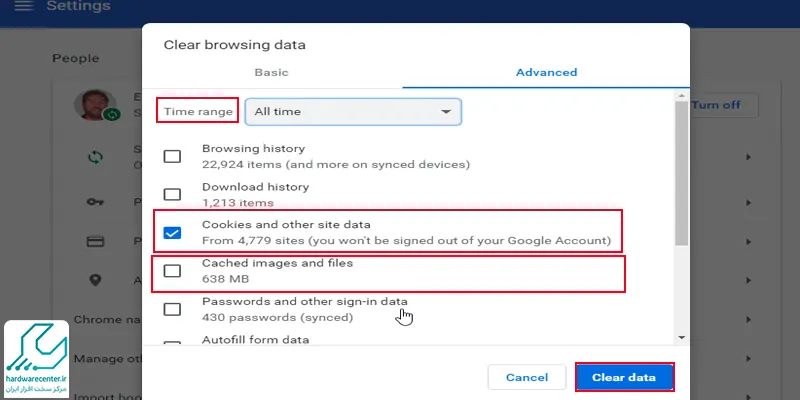Click the dialog's vertical scrollbar thumb
This screenshot has height=400, width=800.
tap(681, 175)
